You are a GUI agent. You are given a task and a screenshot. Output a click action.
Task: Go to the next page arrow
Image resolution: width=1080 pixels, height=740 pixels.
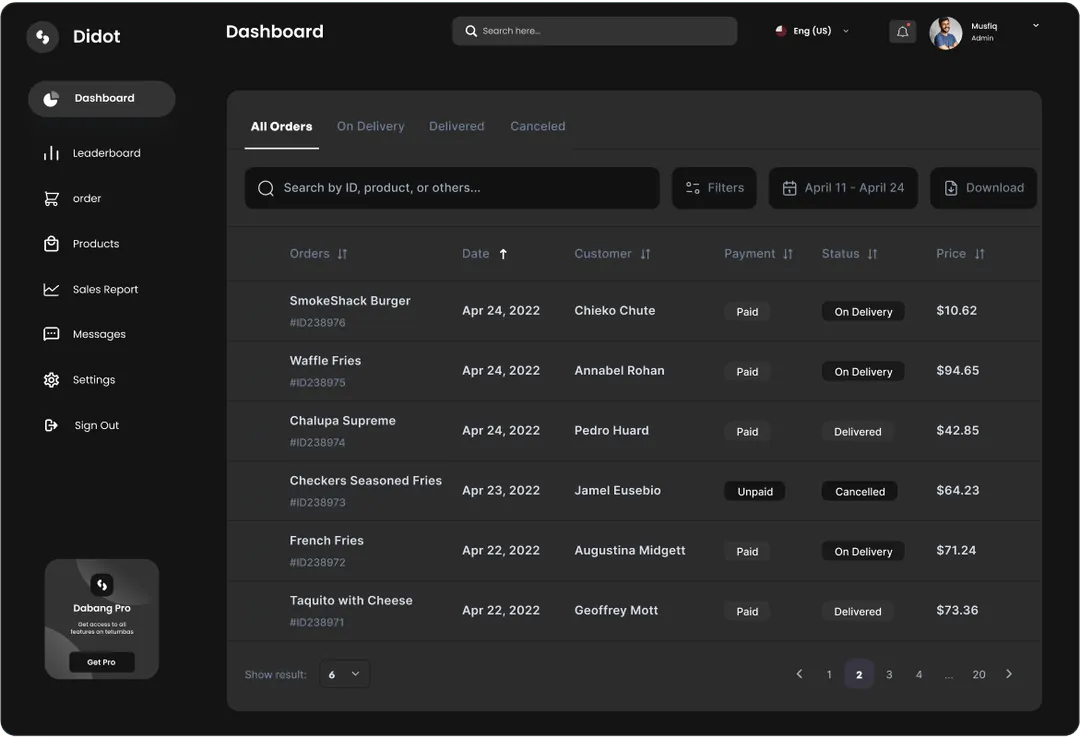tap(1008, 675)
